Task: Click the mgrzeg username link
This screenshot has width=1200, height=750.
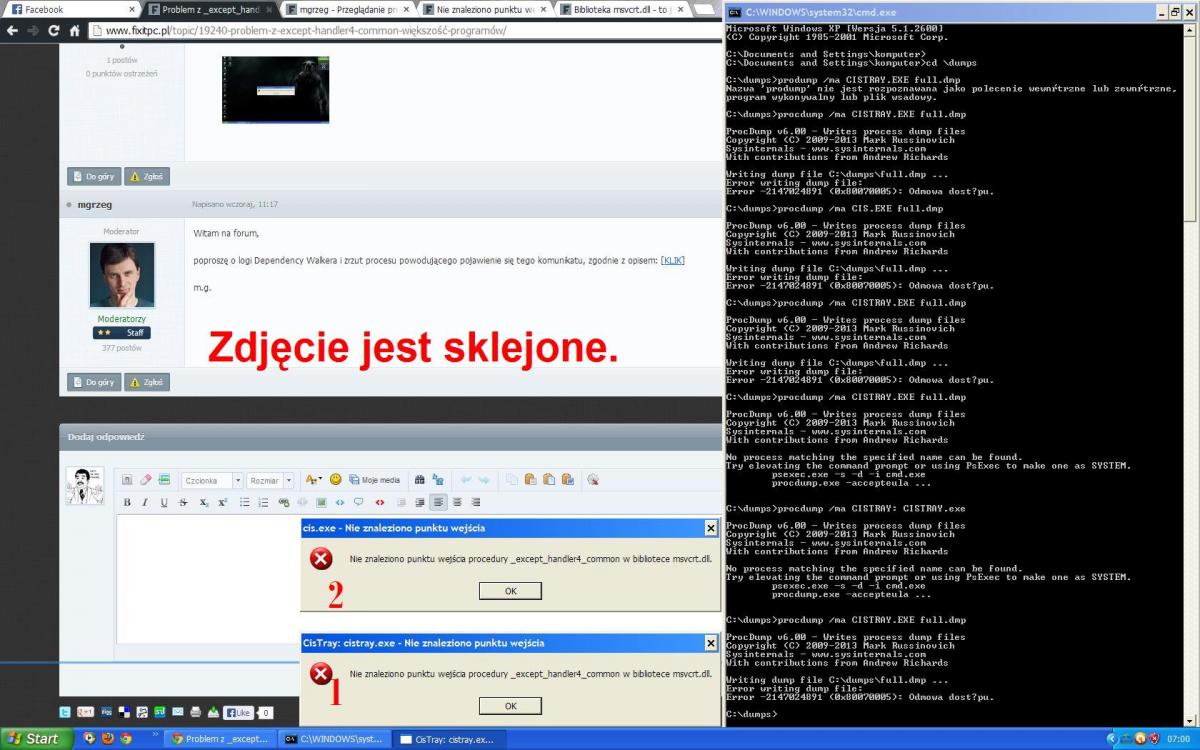Action: coord(94,204)
